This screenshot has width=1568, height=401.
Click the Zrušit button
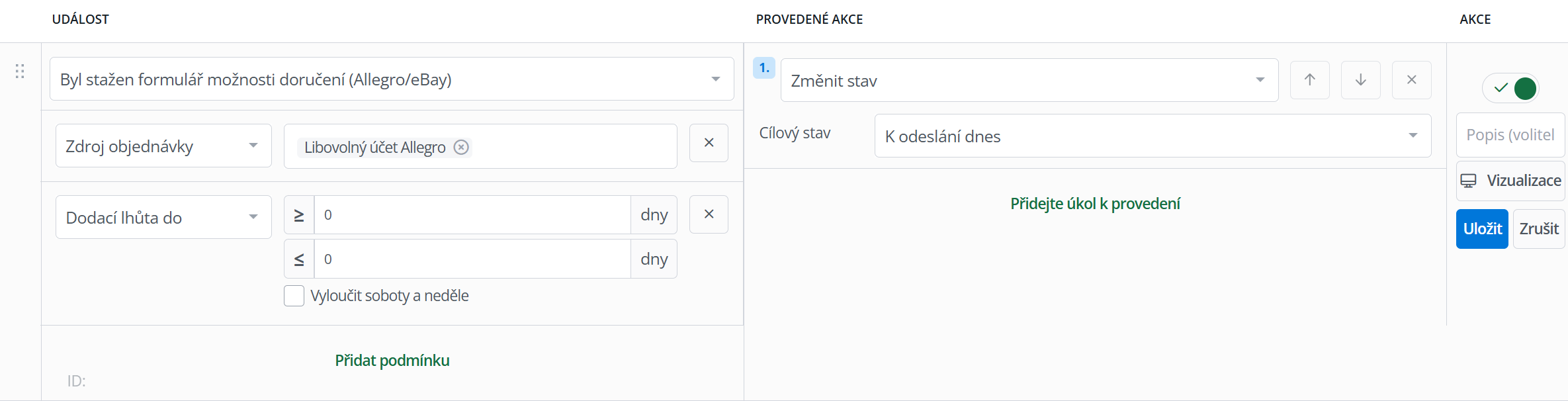1539,229
